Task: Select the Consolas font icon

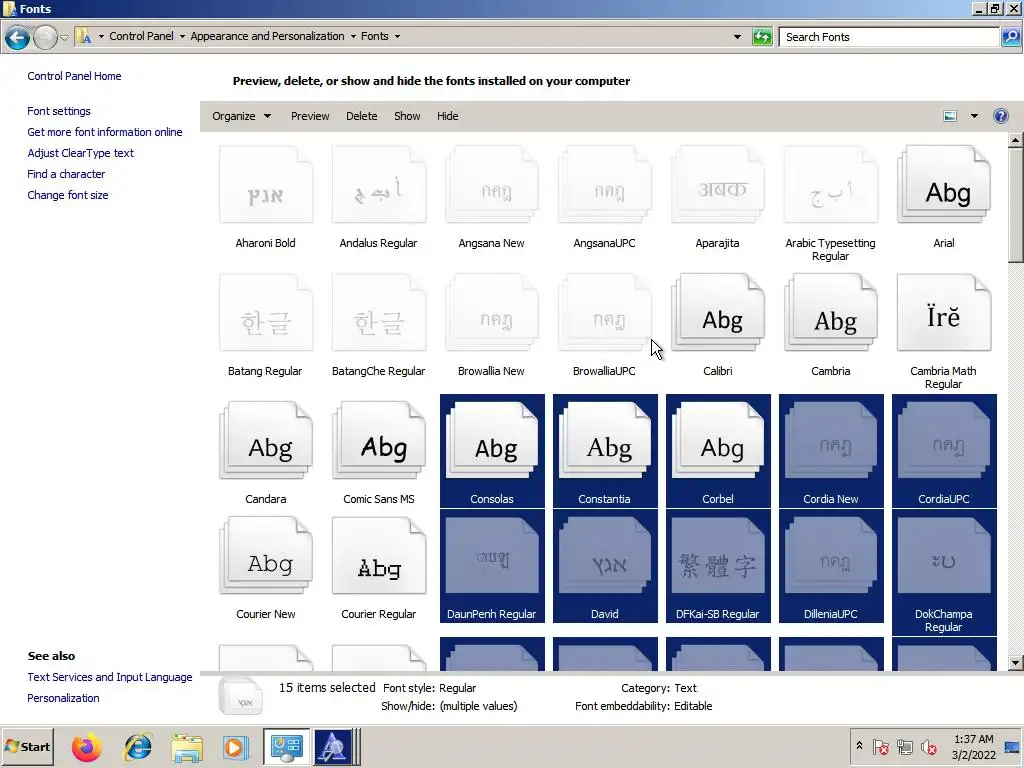Action: pyautogui.click(x=492, y=441)
